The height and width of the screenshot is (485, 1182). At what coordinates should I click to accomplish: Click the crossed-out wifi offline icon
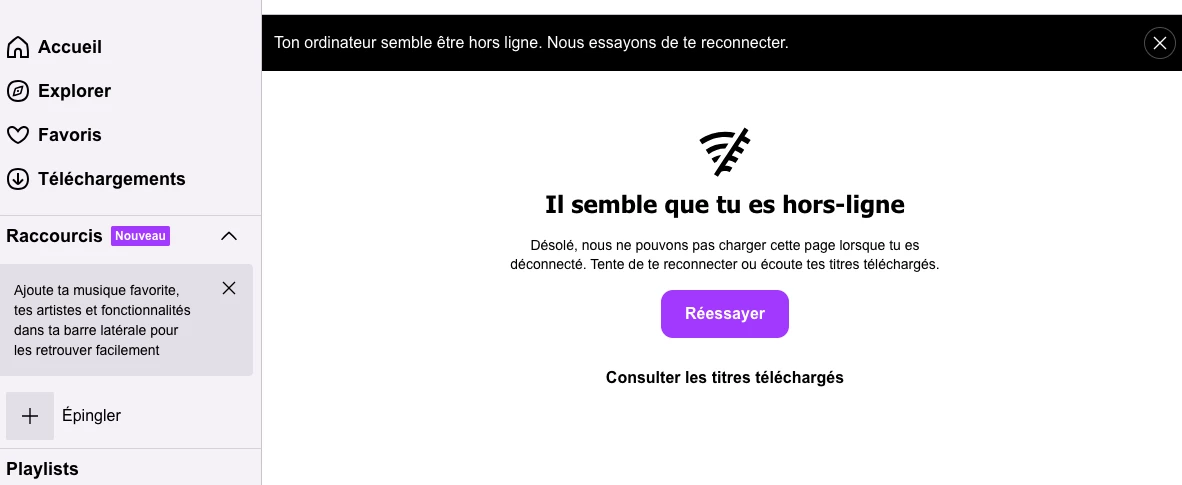point(724,152)
